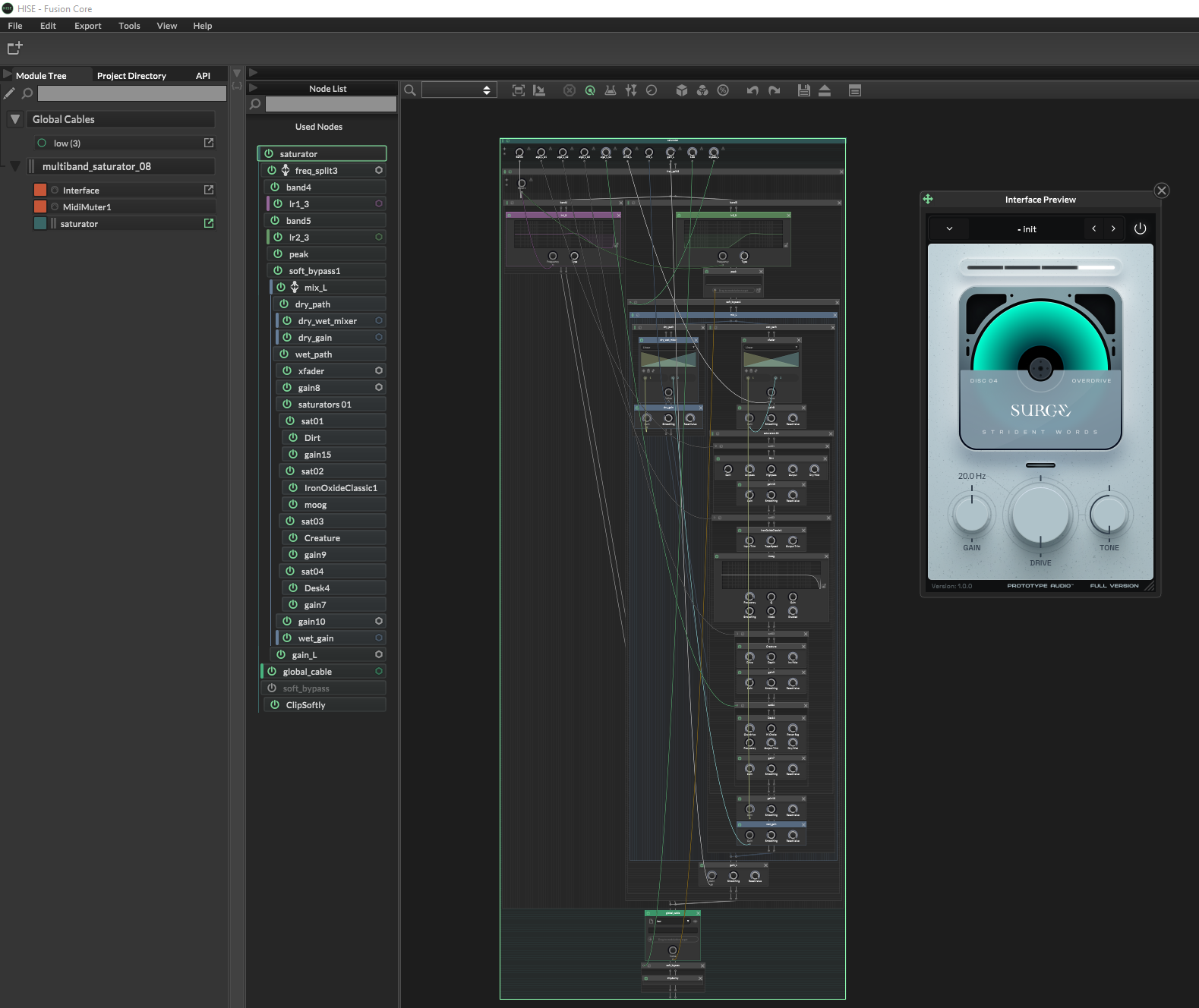Click the properties panel icon at toolbar end
This screenshot has height=1008, width=1199.
click(x=855, y=90)
